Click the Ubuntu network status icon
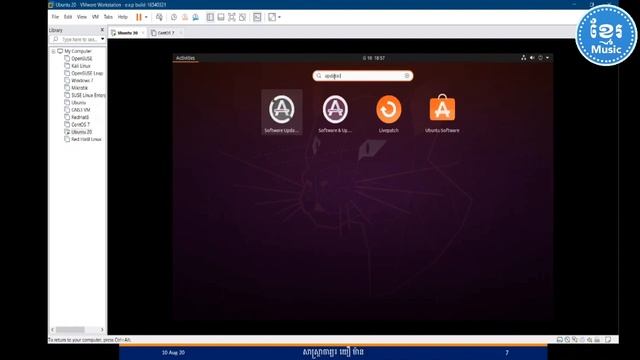Image resolution: width=640 pixels, height=360 pixels. click(x=524, y=58)
